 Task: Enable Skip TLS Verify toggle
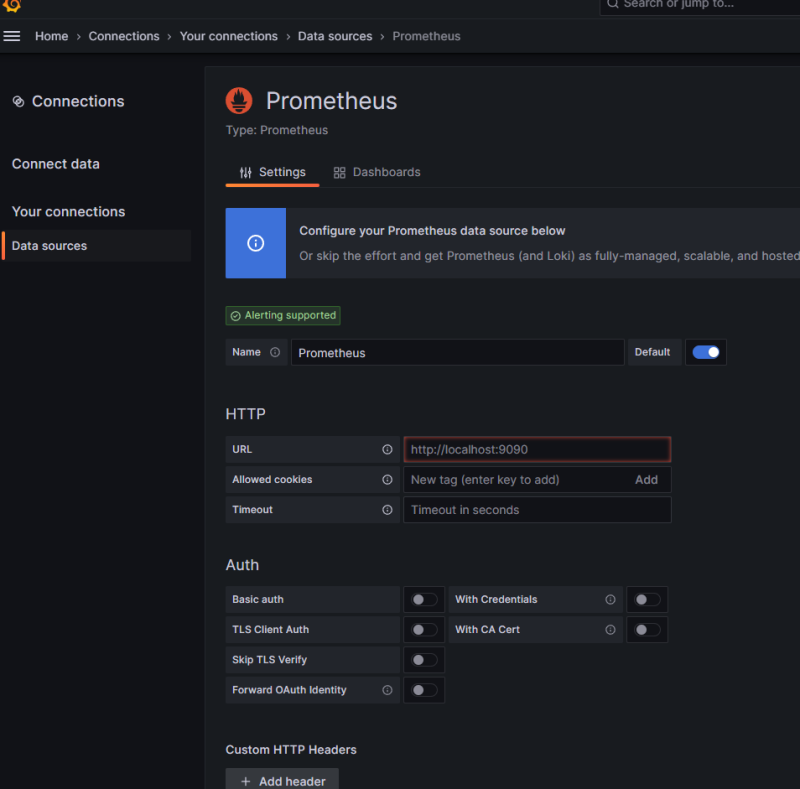click(424, 660)
